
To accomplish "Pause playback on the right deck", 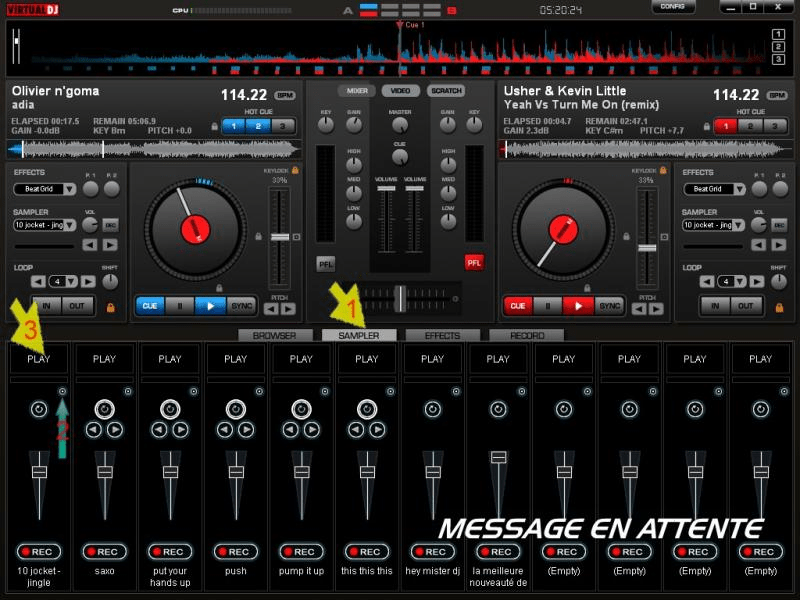I will [x=545, y=306].
